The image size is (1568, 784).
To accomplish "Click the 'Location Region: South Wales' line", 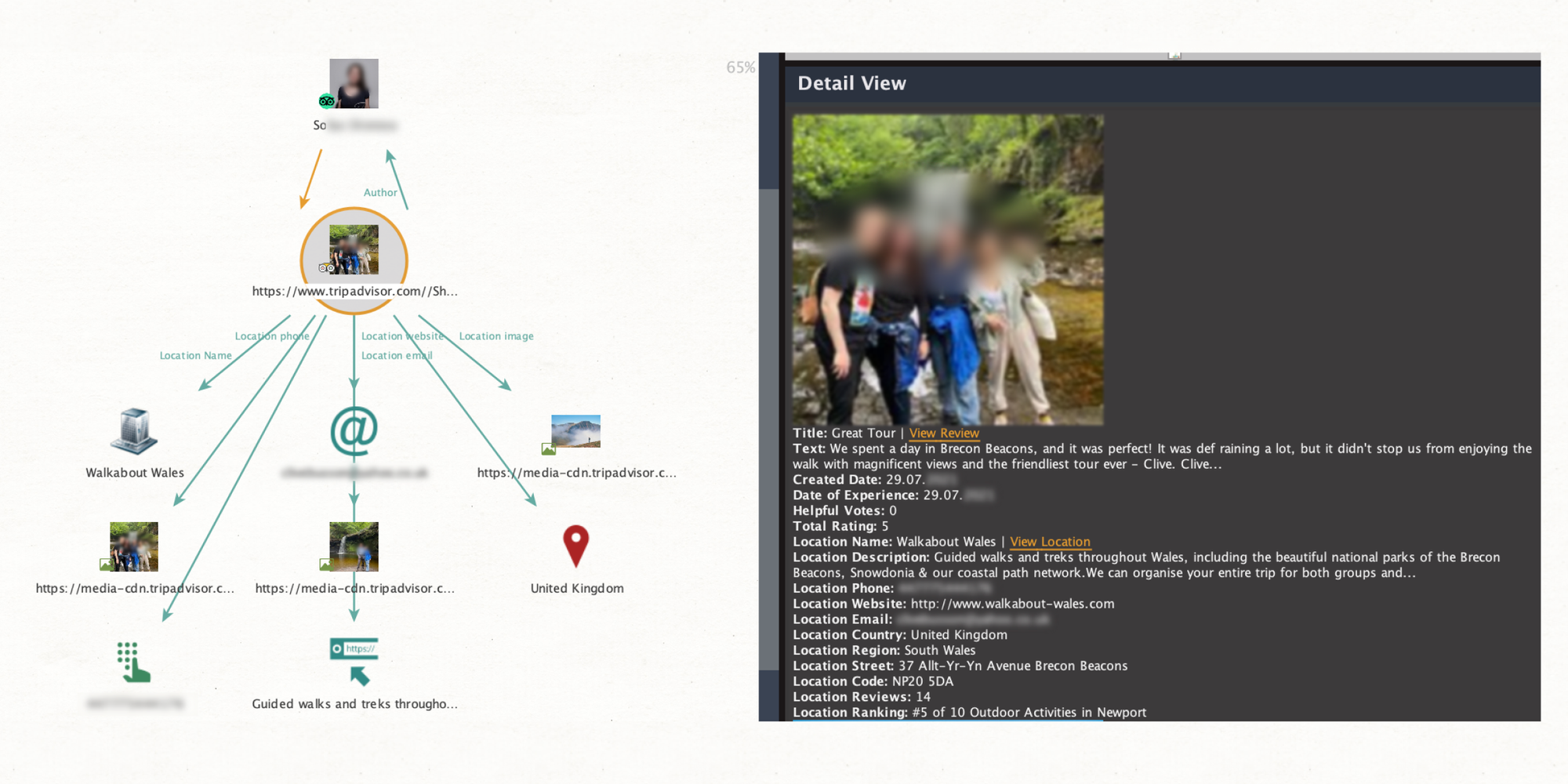I will pyautogui.click(x=884, y=650).
